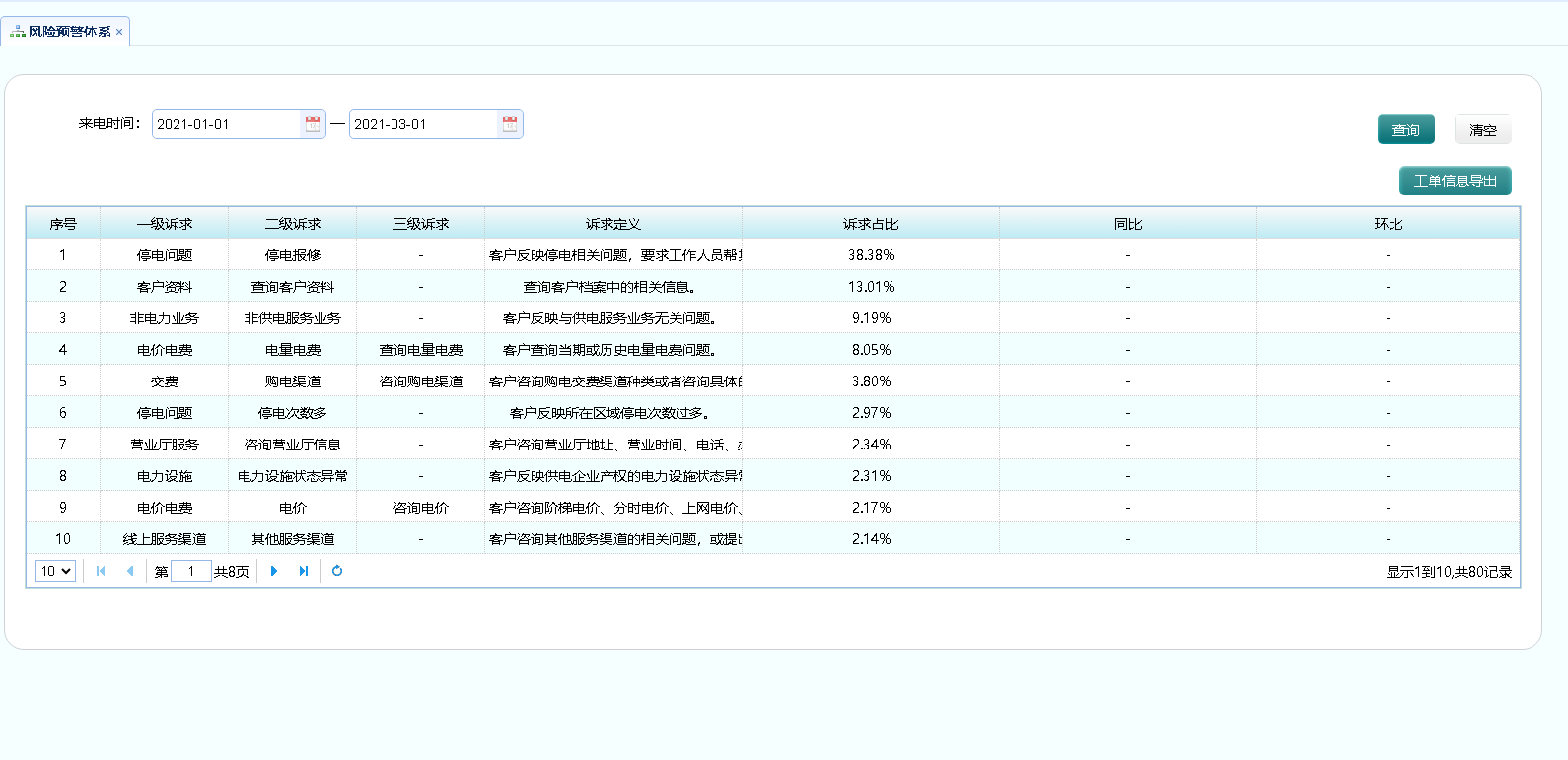Go to next page of results
The image size is (1568, 760).
274,571
